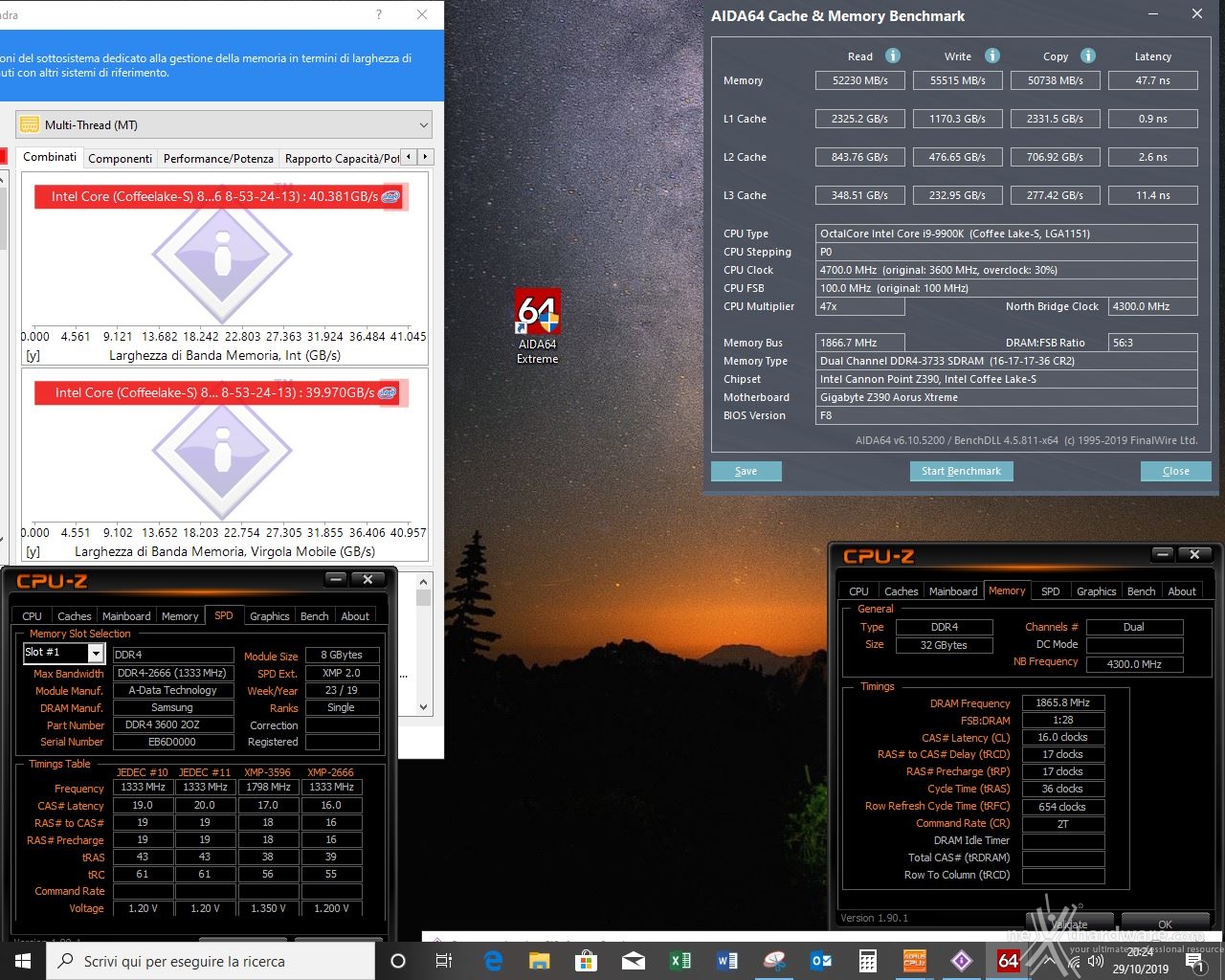Open Cortana from the taskbar
The height and width of the screenshot is (980, 1225).
pyautogui.click(x=398, y=961)
